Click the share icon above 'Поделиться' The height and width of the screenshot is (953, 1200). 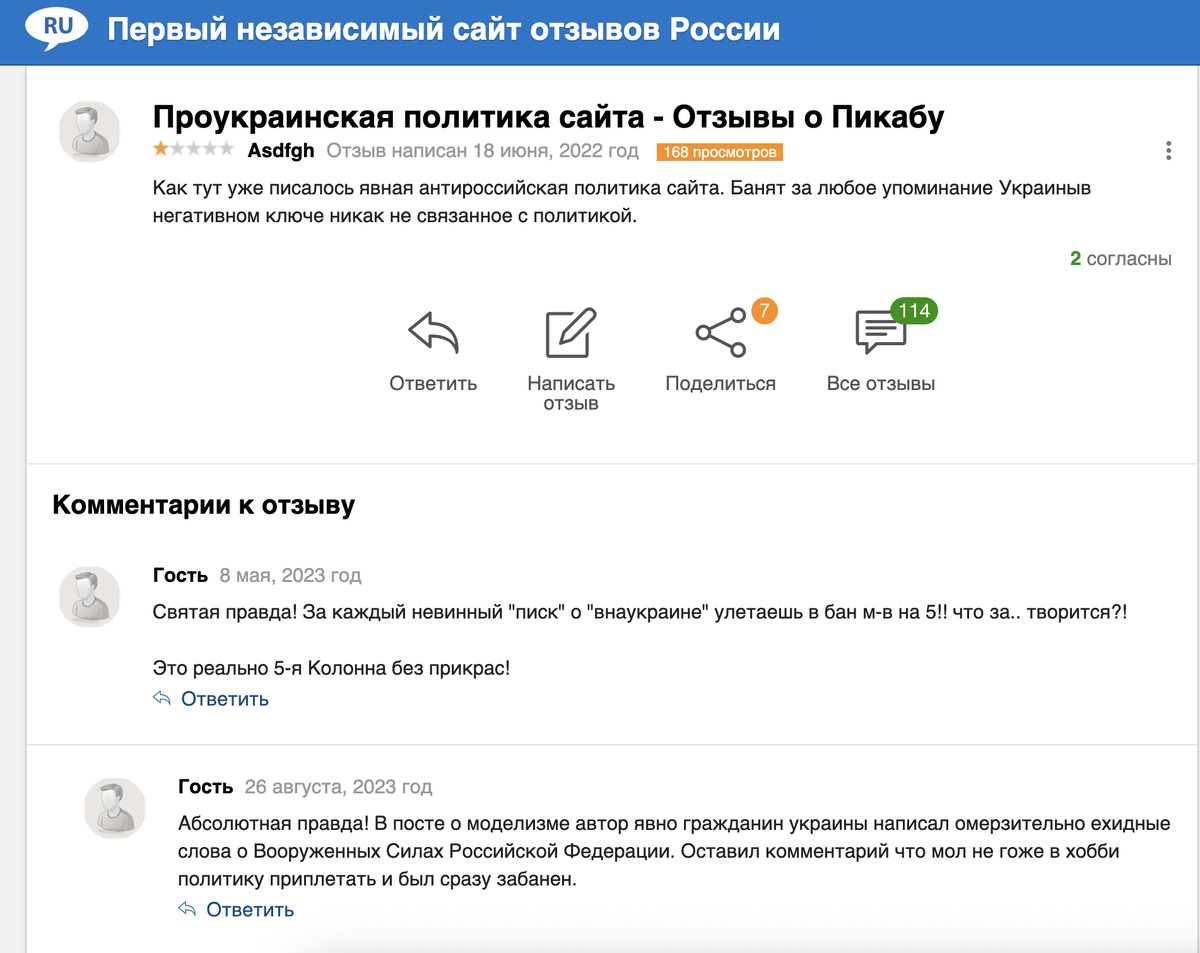tap(720, 333)
